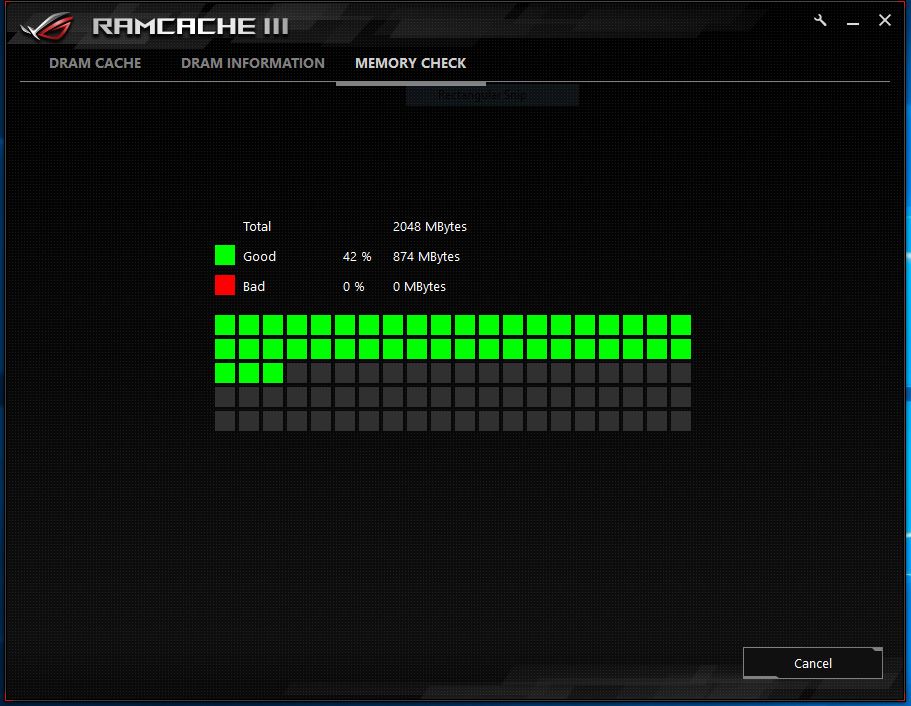Click the 874 MBytes good value

(x=426, y=256)
